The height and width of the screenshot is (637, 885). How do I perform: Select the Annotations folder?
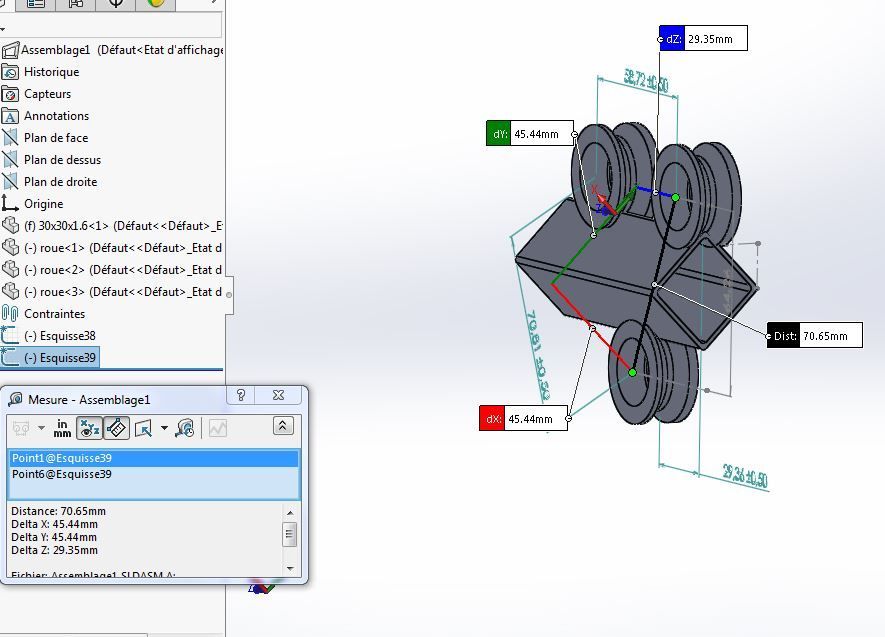pyautogui.click(x=56, y=116)
